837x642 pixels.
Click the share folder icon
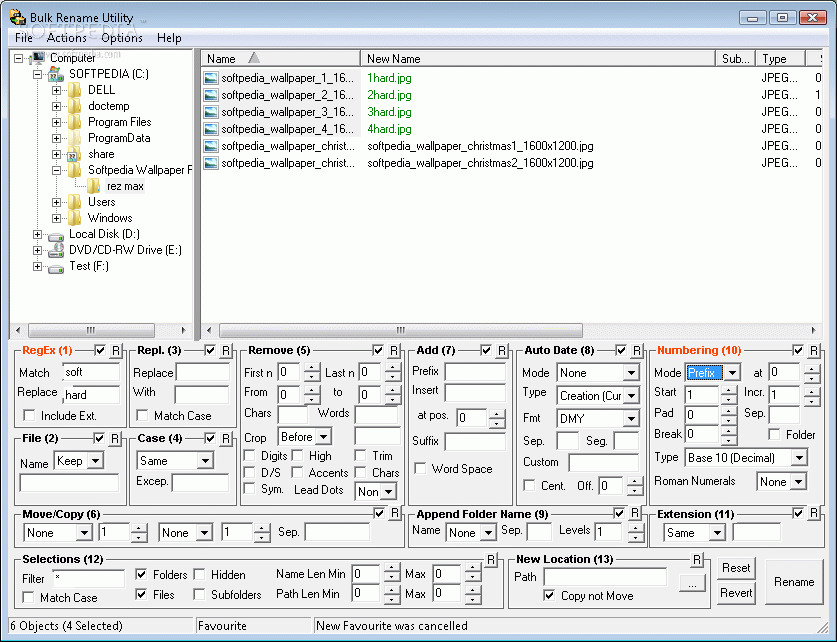click(74, 154)
